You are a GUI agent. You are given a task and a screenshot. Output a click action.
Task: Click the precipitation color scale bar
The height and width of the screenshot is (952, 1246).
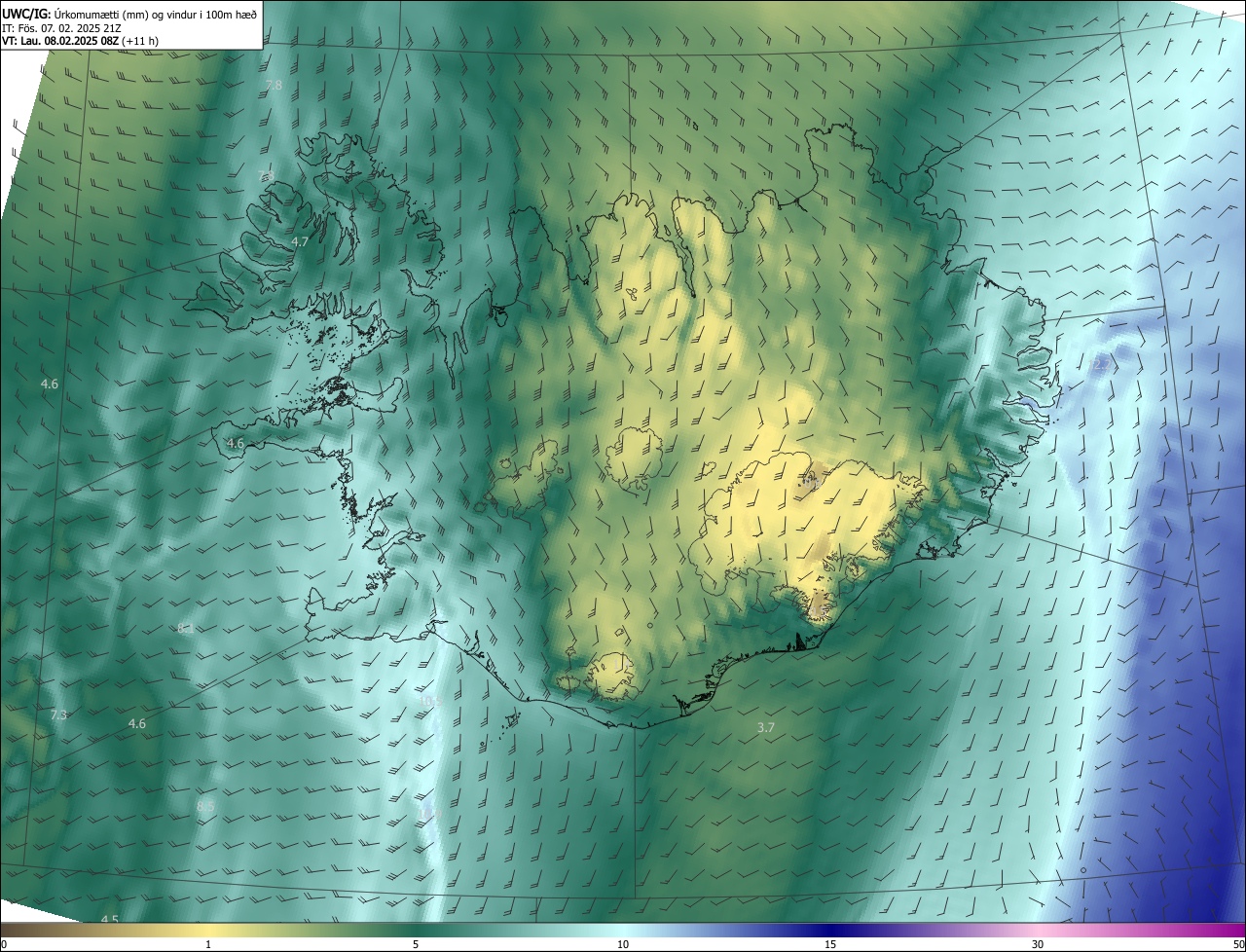(x=623, y=931)
